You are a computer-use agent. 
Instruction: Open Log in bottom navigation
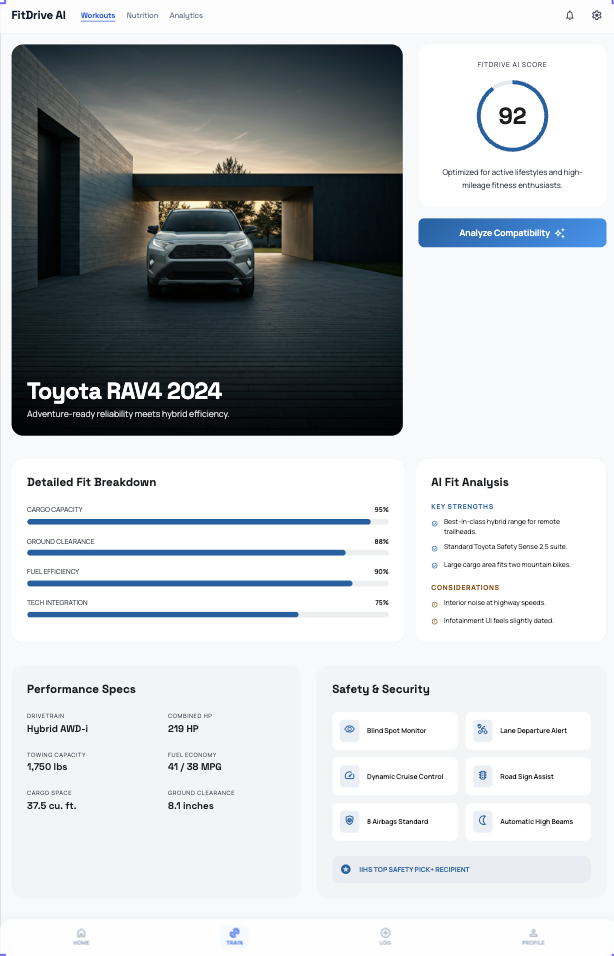point(385,936)
